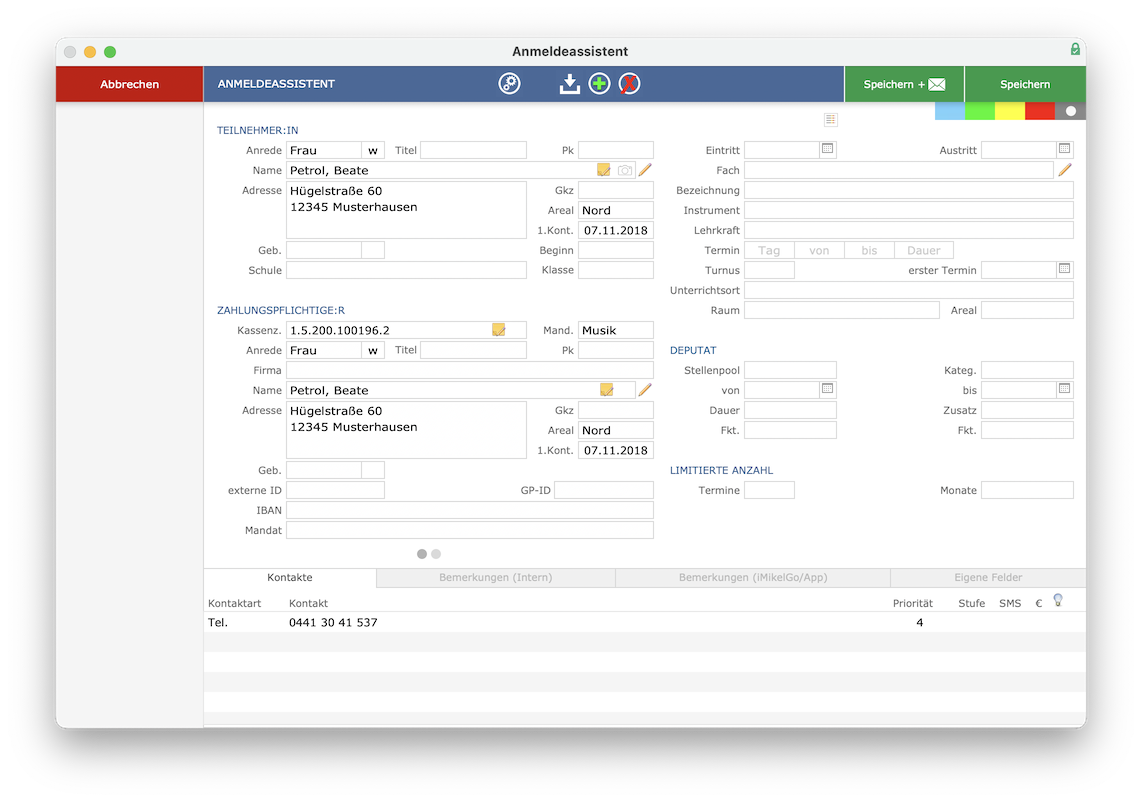Click the Mandat field
Viewport: 1142px width, 802px height.
pos(470,530)
